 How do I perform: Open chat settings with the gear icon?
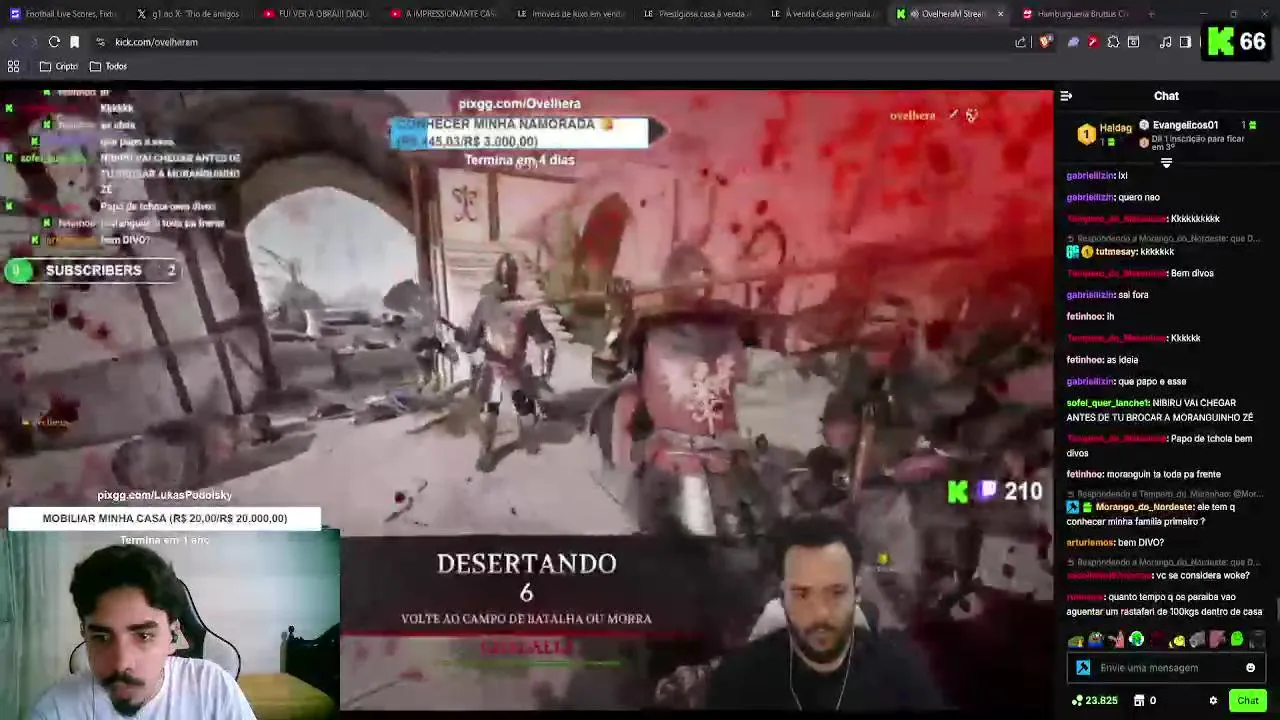click(x=1213, y=701)
